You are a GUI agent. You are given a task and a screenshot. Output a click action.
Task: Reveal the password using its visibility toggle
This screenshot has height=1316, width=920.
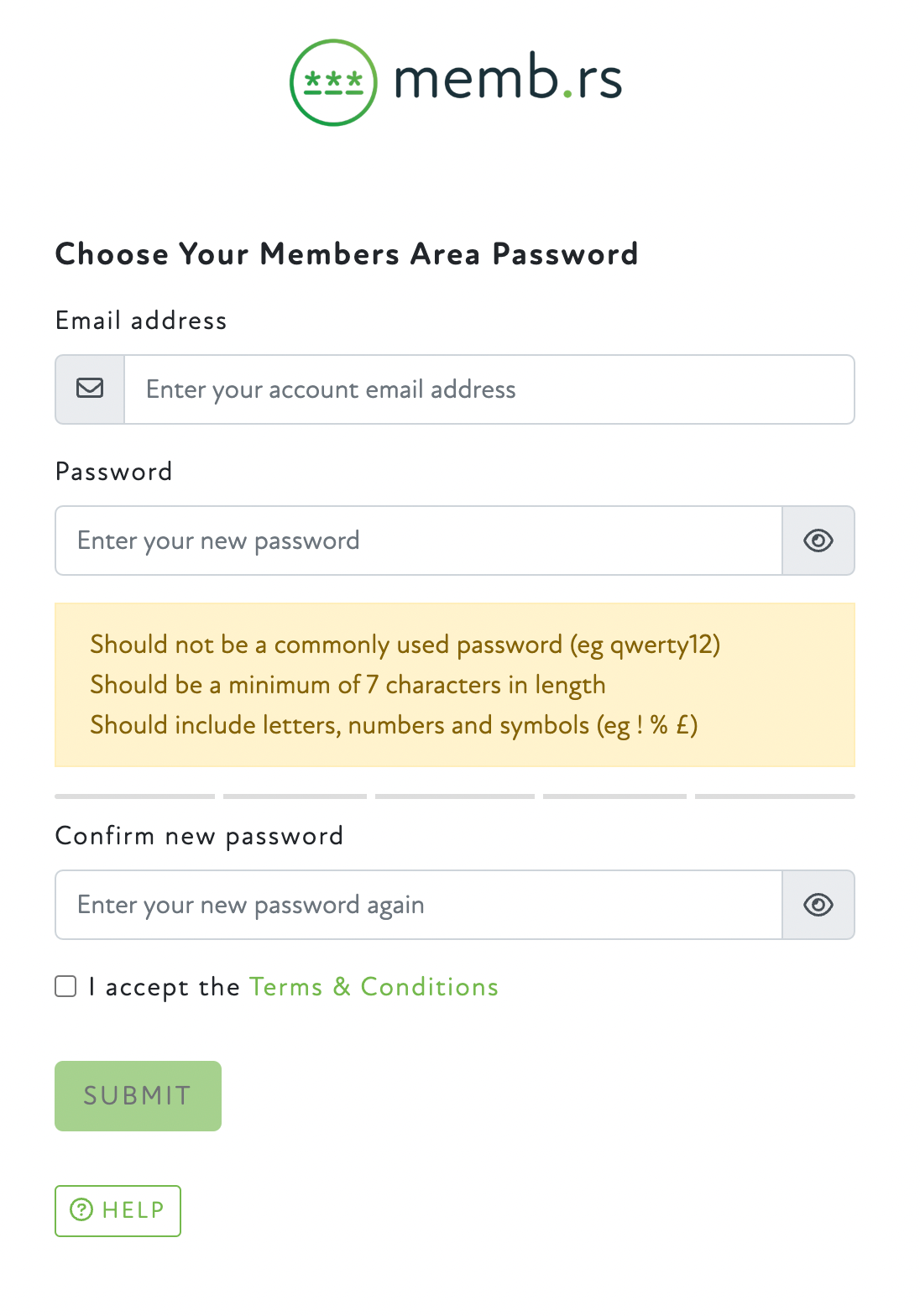(x=818, y=540)
